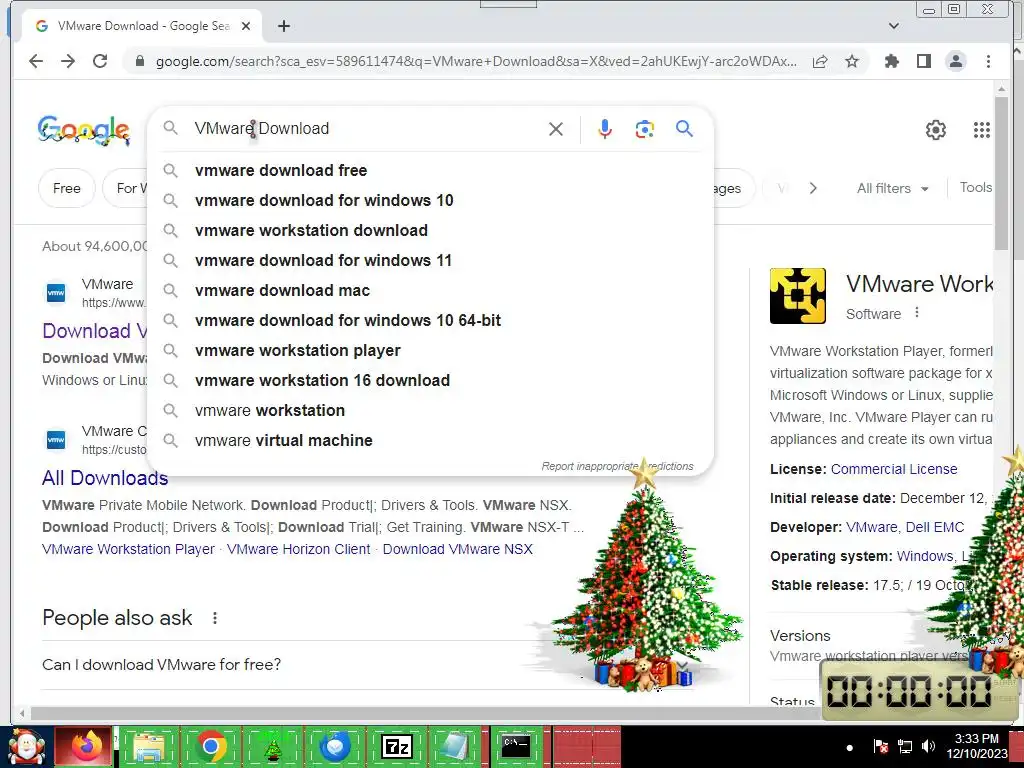The height and width of the screenshot is (768, 1024).
Task: Click the Google holiday logo
Action: click(84, 129)
